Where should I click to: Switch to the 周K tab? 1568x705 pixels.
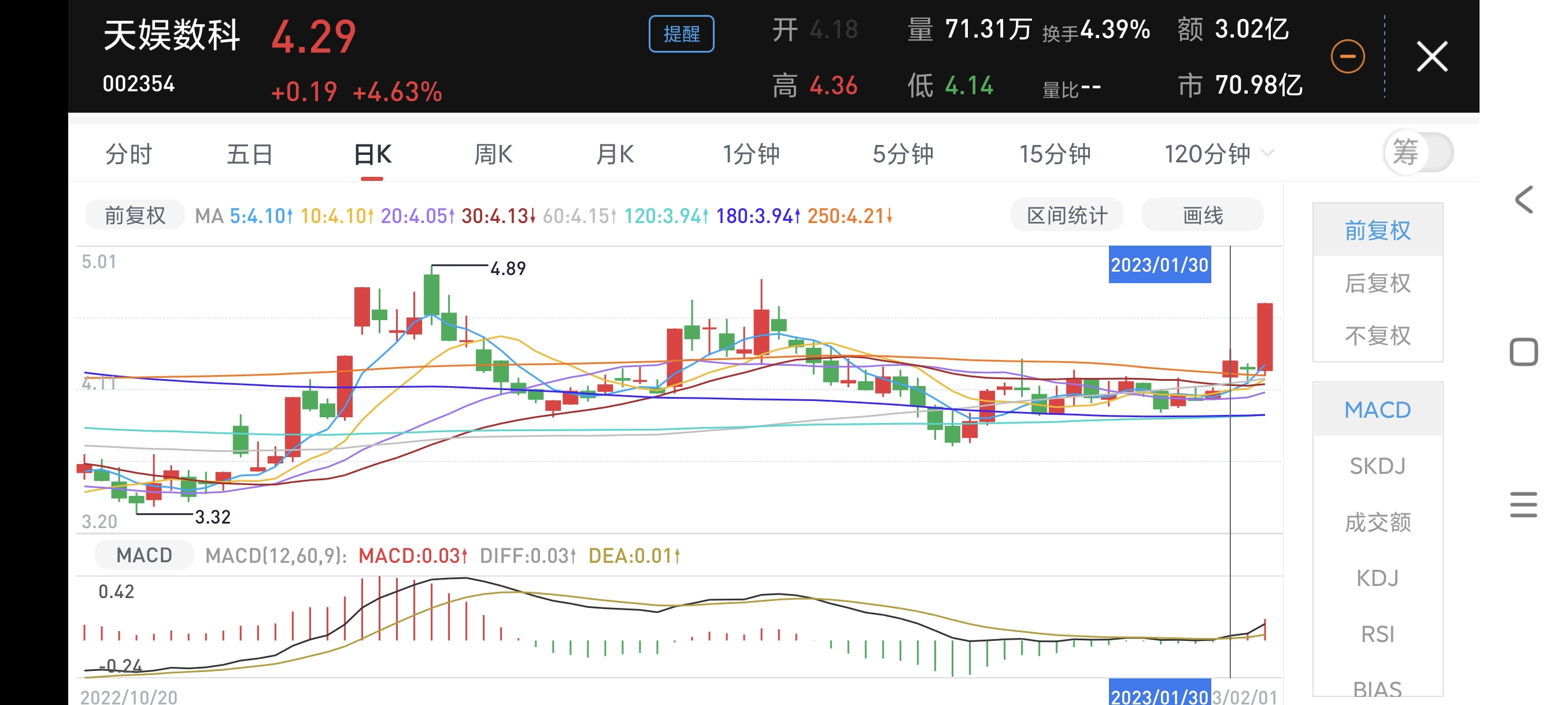coord(493,154)
